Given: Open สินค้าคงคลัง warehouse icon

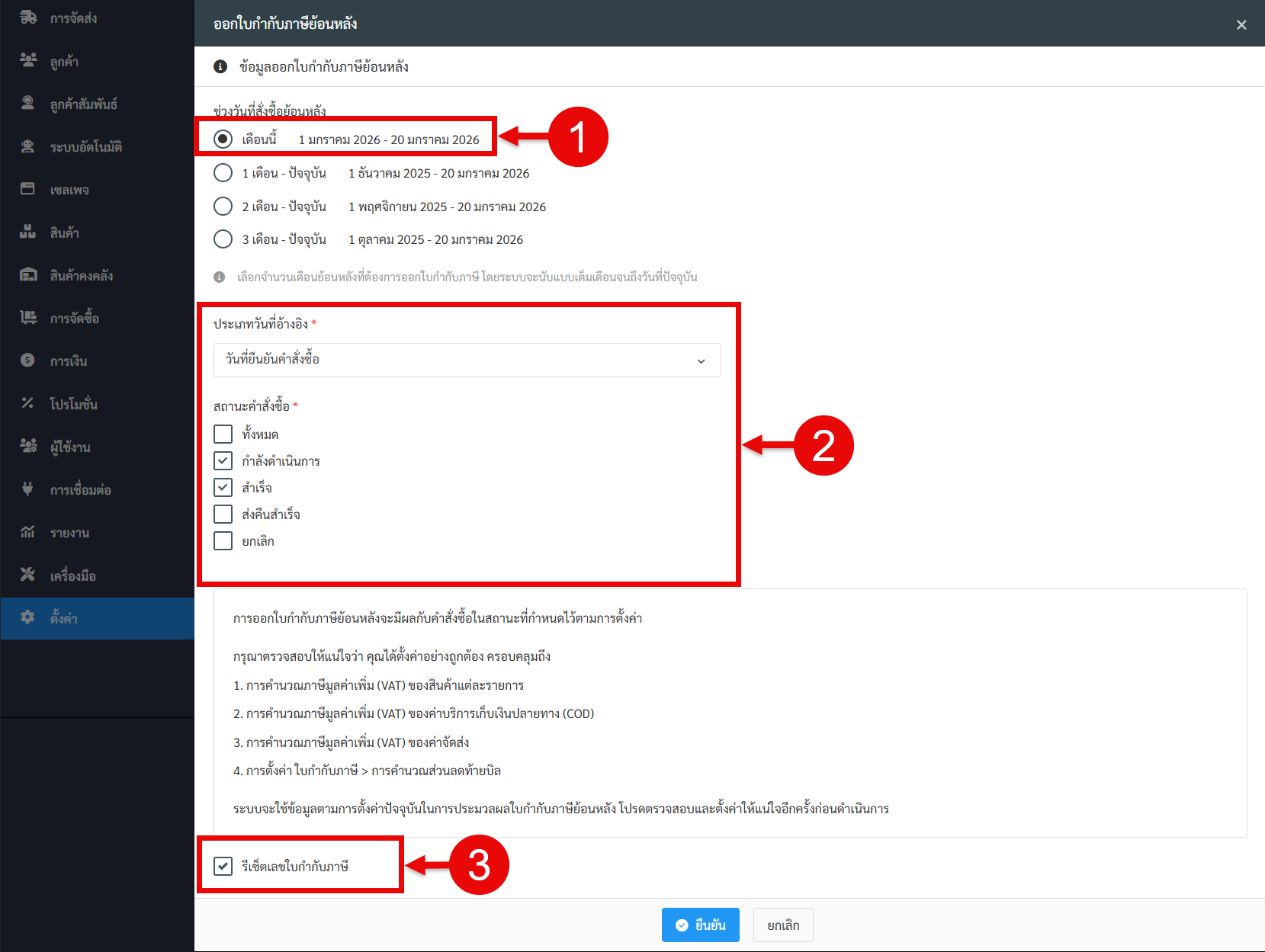Looking at the screenshot, I should [28, 275].
